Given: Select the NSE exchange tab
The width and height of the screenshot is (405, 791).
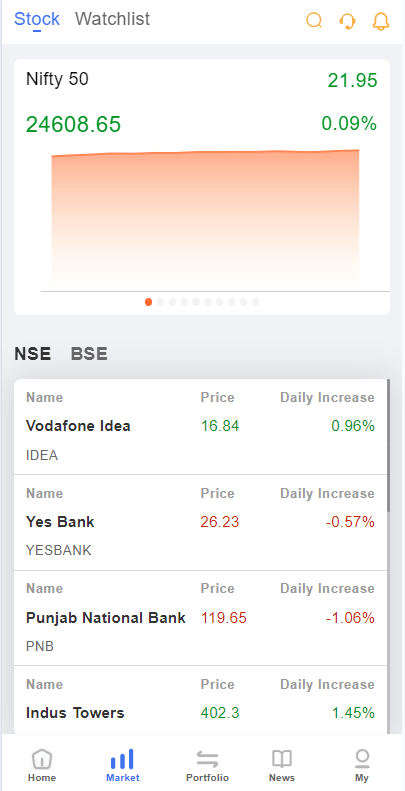Looking at the screenshot, I should (33, 354).
